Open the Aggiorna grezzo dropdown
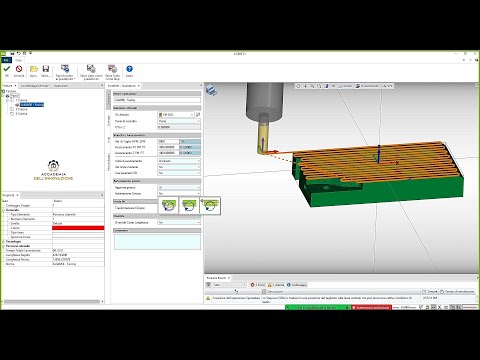480x360 pixels. tap(179, 188)
